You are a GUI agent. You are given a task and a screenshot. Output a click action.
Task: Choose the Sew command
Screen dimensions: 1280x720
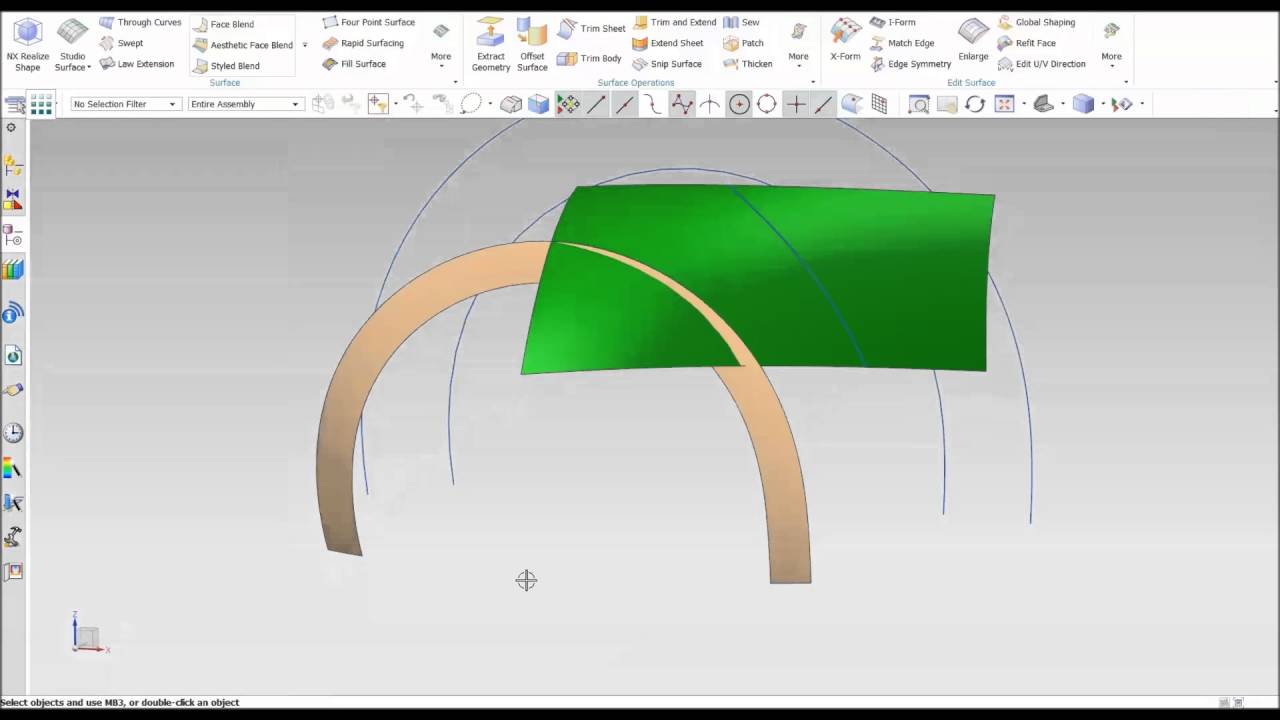(x=741, y=22)
